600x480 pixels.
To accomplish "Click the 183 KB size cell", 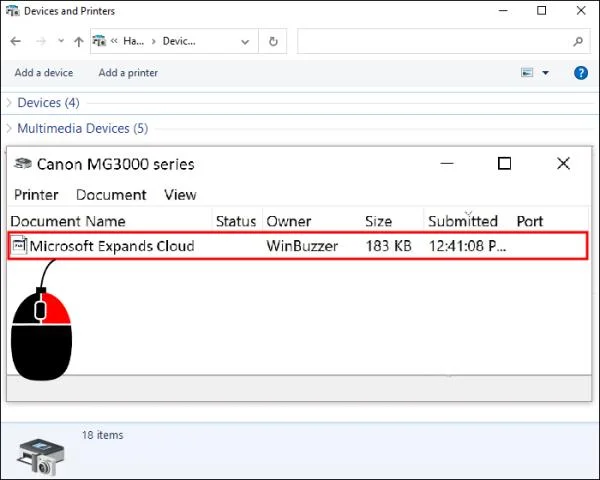I will [x=388, y=246].
